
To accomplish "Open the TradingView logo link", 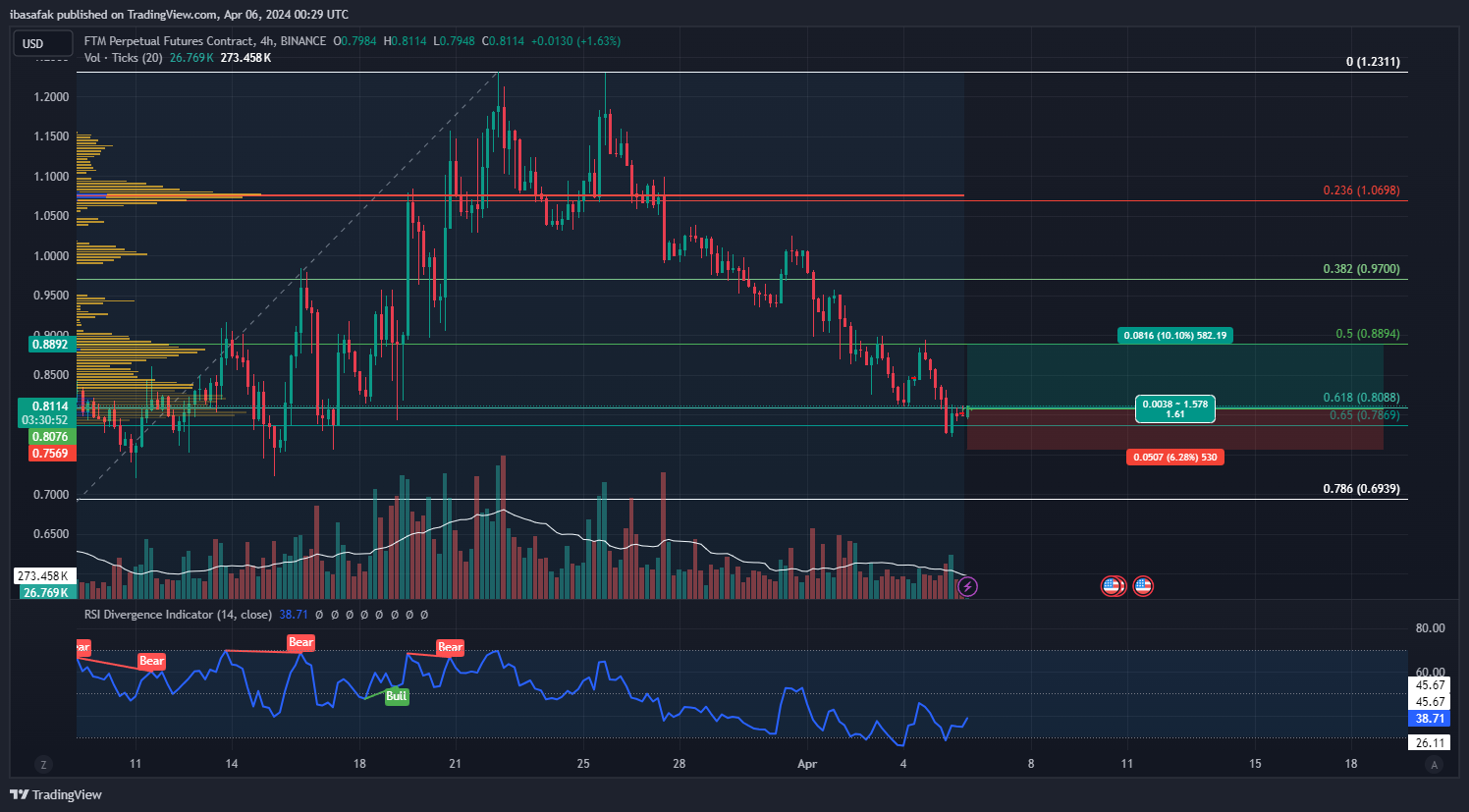I will pyautogui.click(x=56, y=794).
